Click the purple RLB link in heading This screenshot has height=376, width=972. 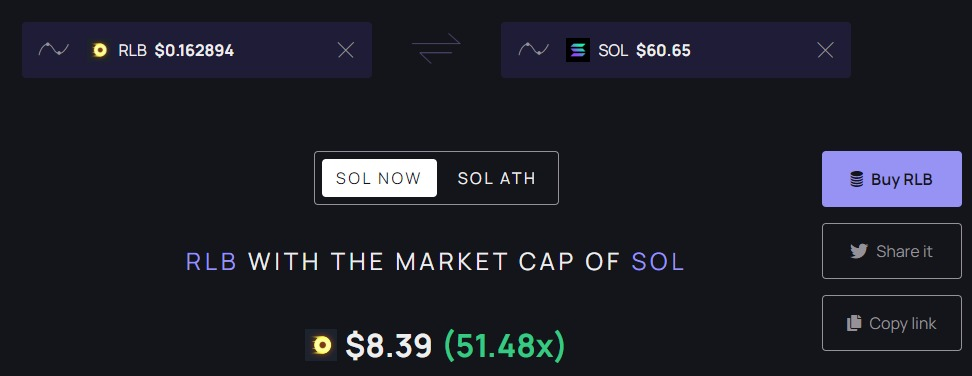coord(211,262)
